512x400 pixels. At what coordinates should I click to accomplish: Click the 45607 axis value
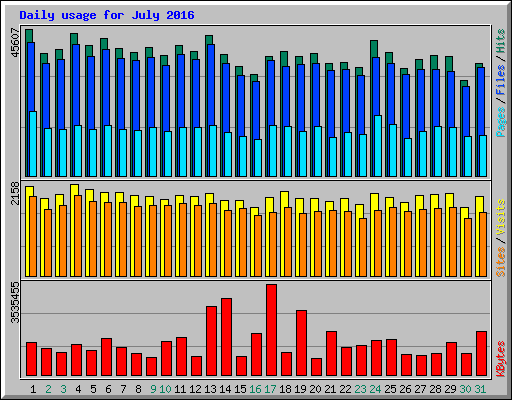point(15,42)
